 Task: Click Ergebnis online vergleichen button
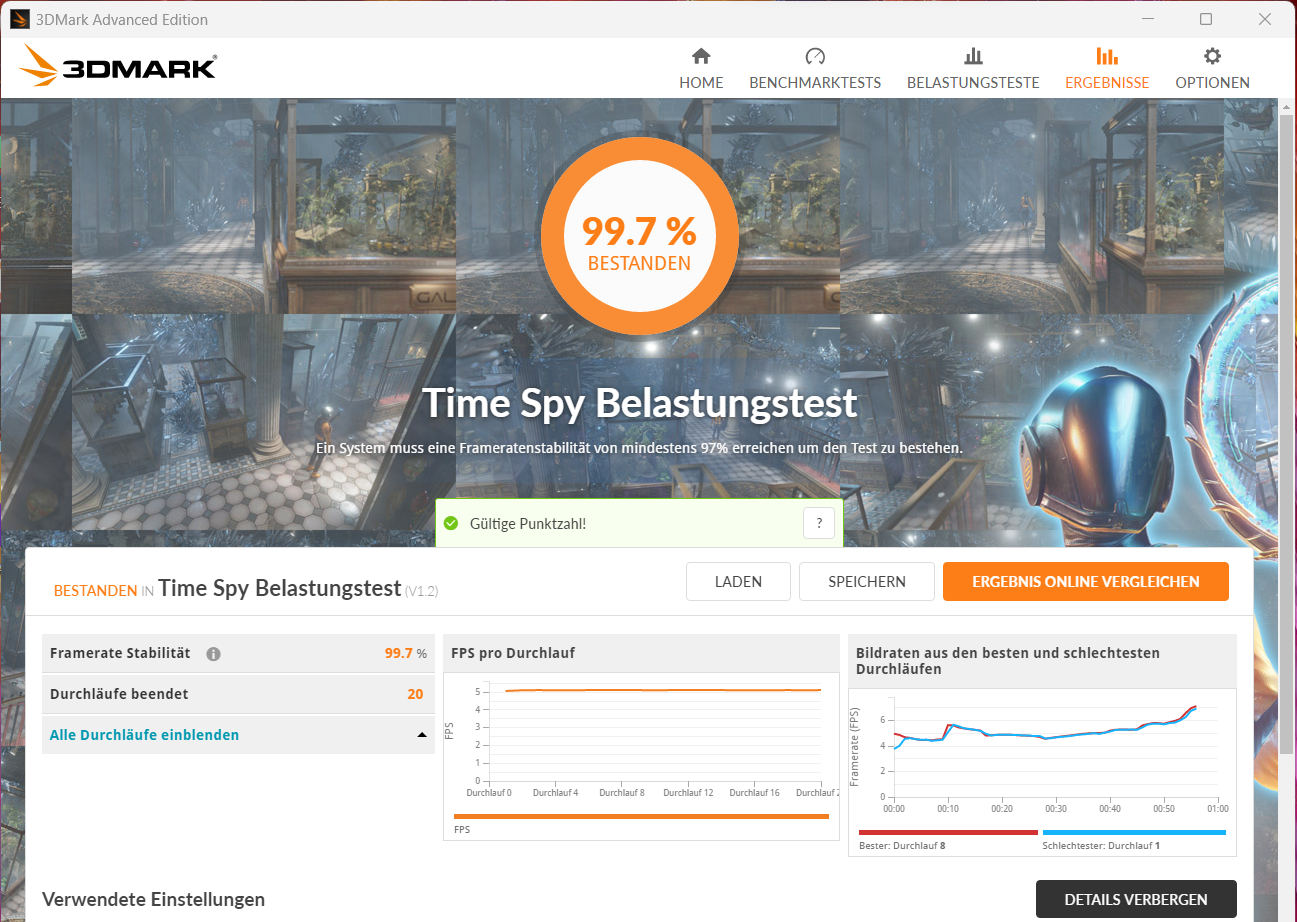click(x=1085, y=581)
